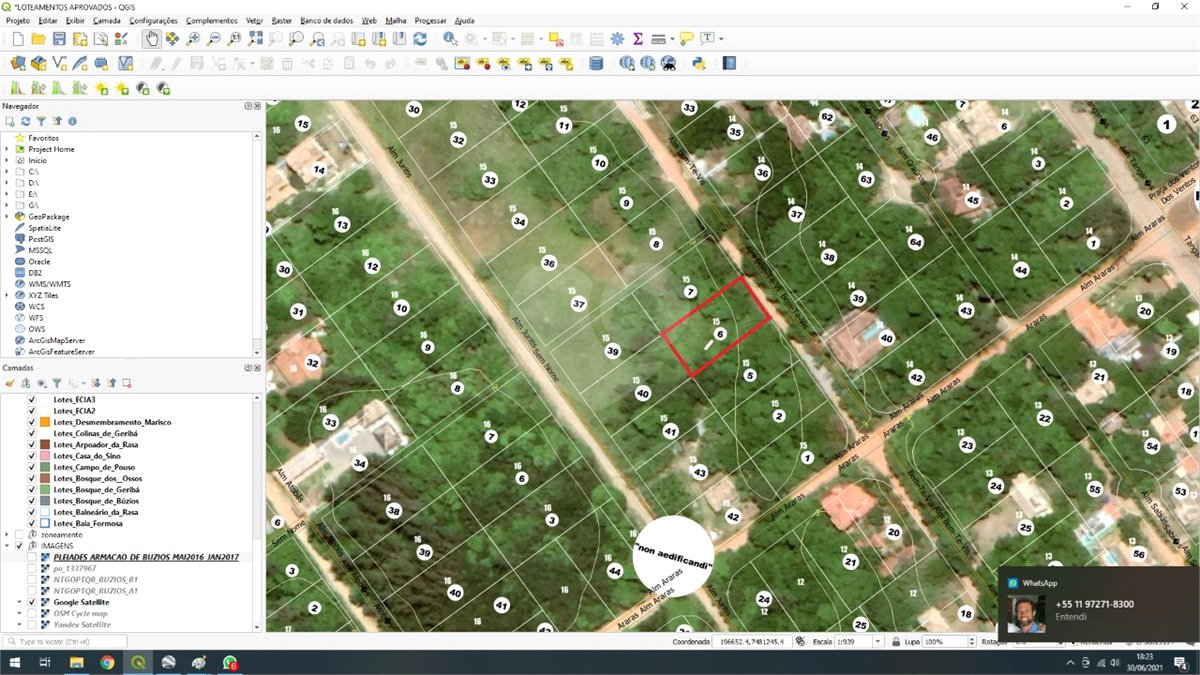Click the Filter Legend funnel icon in Camadas
The width and height of the screenshot is (1200, 675).
[x=57, y=383]
